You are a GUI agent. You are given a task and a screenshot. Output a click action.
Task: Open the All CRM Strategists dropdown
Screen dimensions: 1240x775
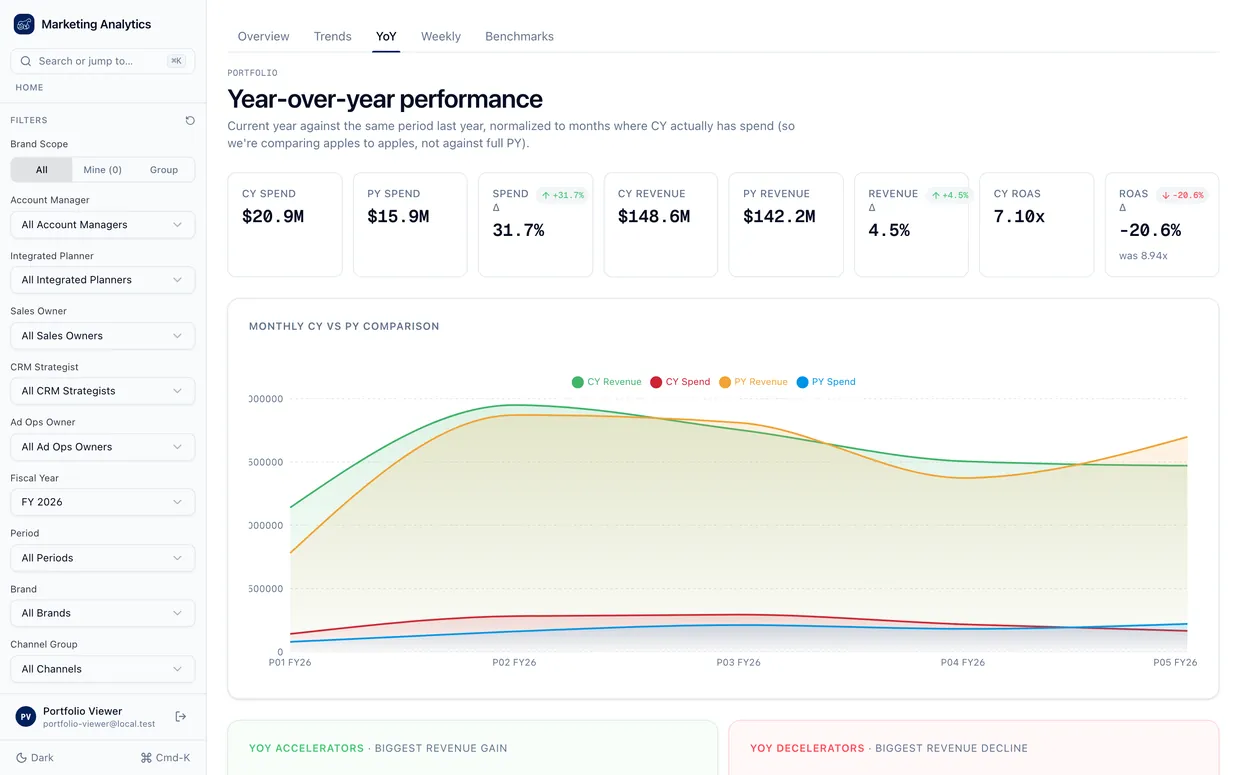point(103,391)
